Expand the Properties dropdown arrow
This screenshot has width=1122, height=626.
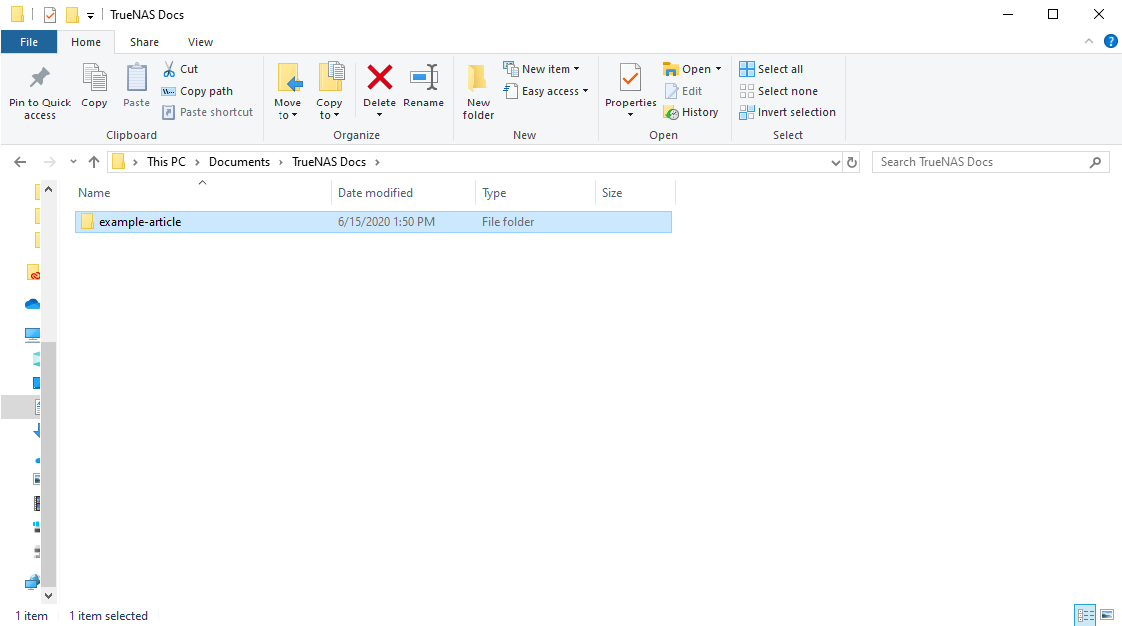pos(630,114)
